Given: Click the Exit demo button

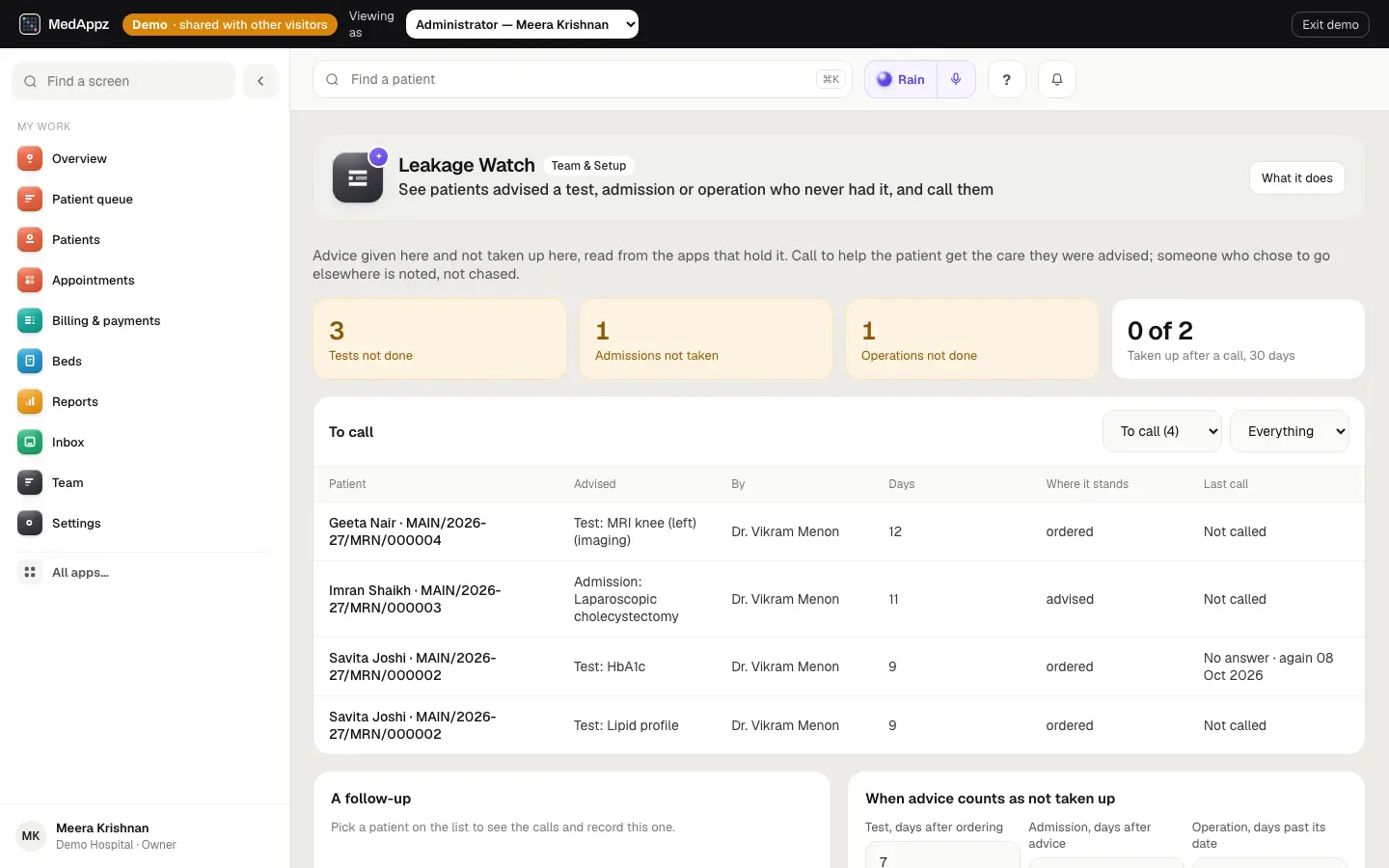Looking at the screenshot, I should pos(1330,24).
